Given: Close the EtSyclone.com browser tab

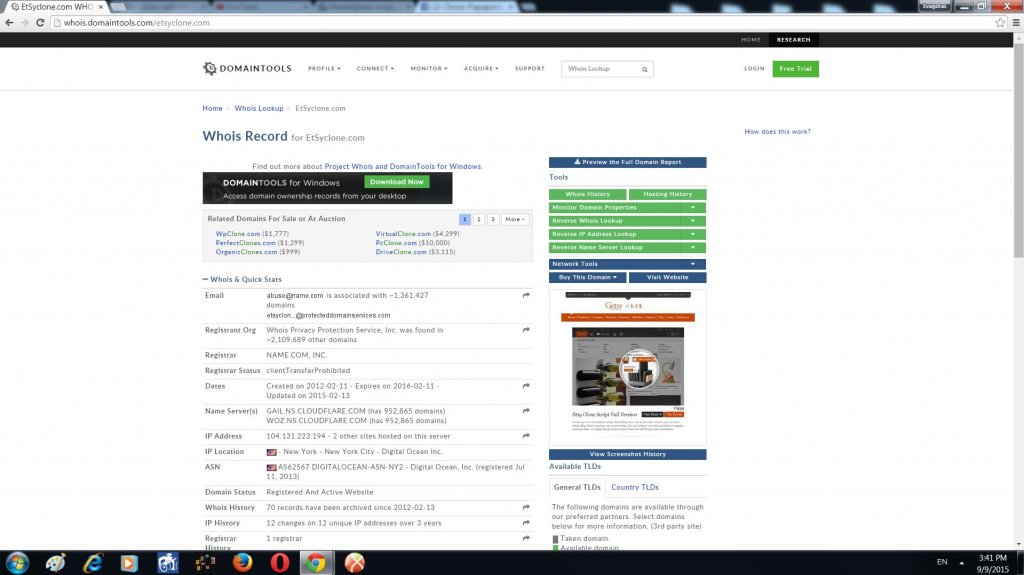Looking at the screenshot, I should click(x=101, y=7).
